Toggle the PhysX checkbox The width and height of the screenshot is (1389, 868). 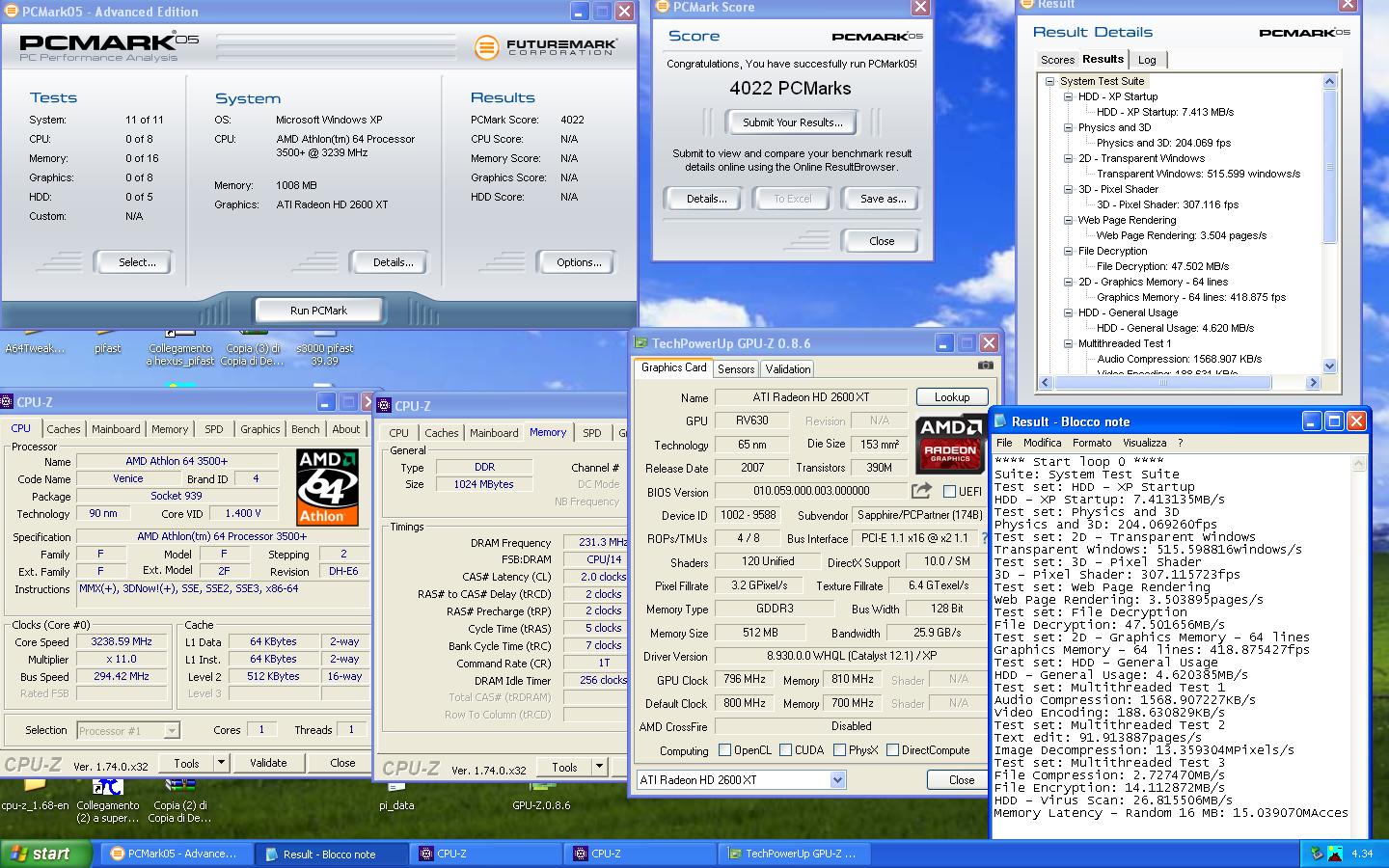[839, 750]
